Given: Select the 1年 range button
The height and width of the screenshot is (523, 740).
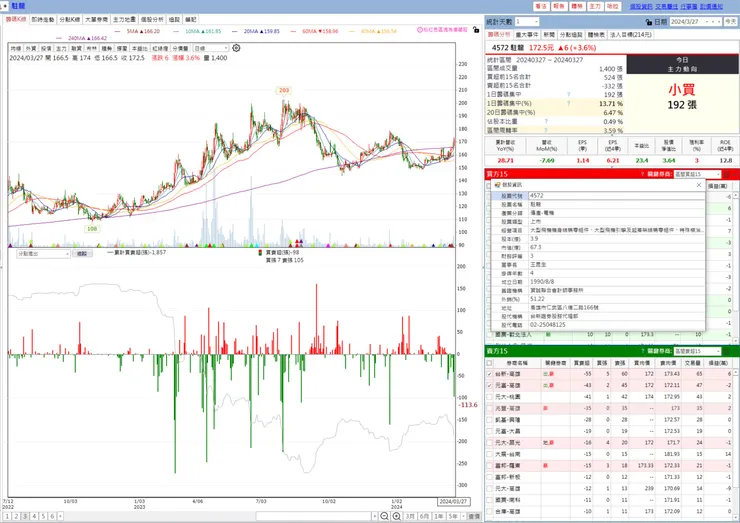Looking at the screenshot, I should tap(439, 516).
